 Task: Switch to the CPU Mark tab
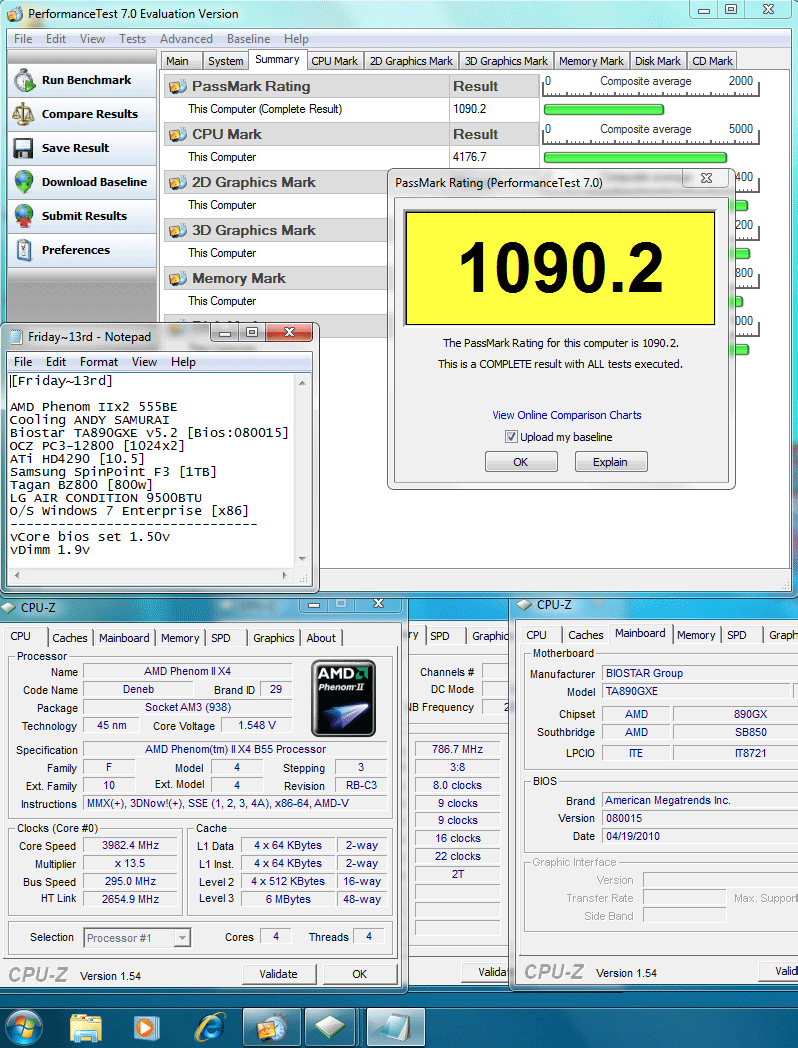(x=334, y=61)
